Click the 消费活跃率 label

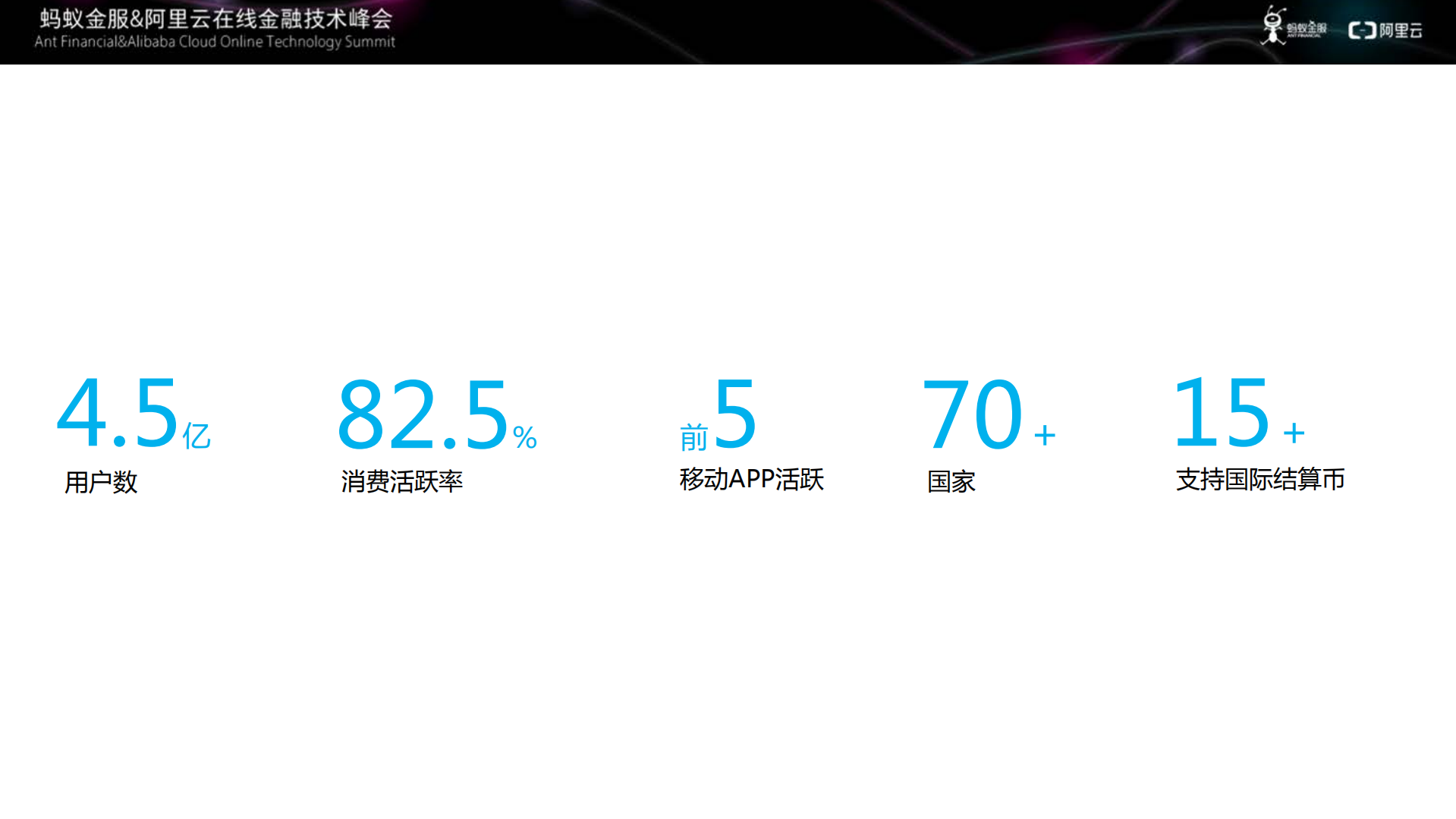tap(401, 481)
